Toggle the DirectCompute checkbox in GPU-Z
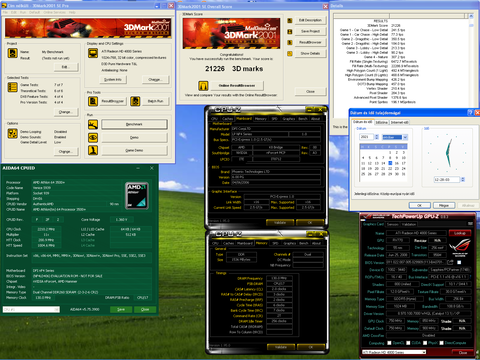Viewport: 480px width, 360px height. point(442,343)
